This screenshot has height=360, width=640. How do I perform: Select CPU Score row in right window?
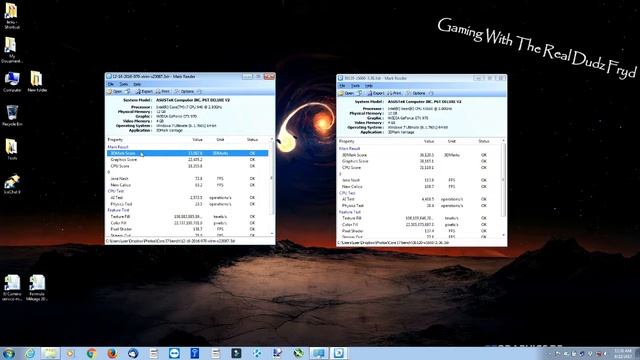419,167
